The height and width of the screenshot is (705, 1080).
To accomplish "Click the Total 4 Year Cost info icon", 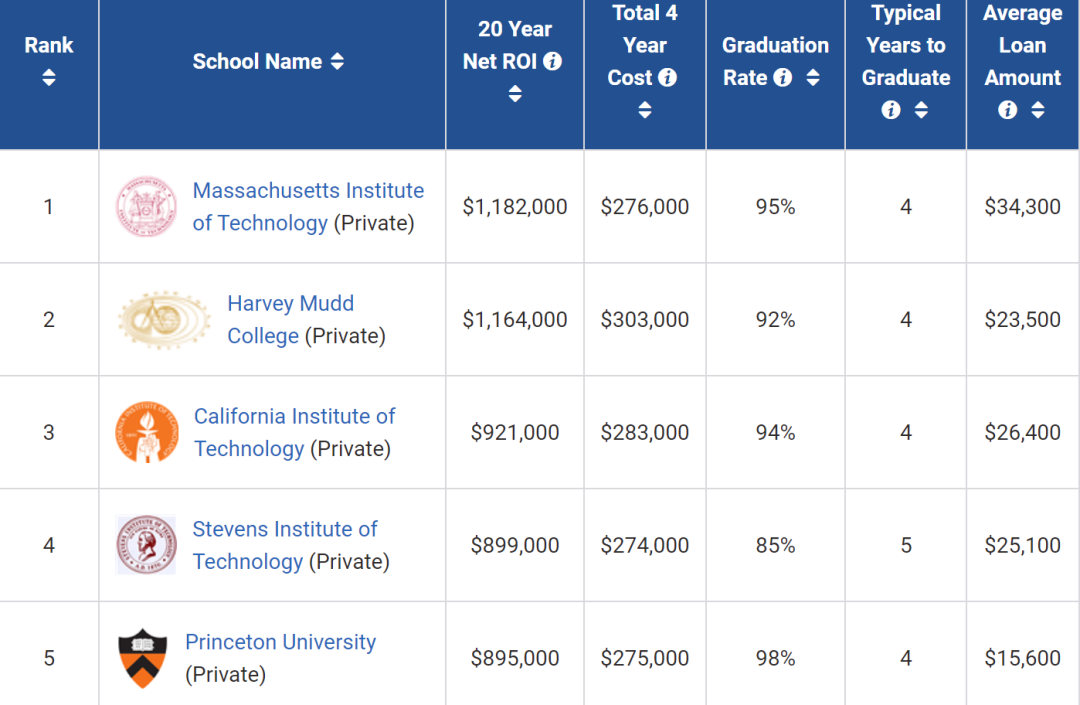I will [667, 77].
